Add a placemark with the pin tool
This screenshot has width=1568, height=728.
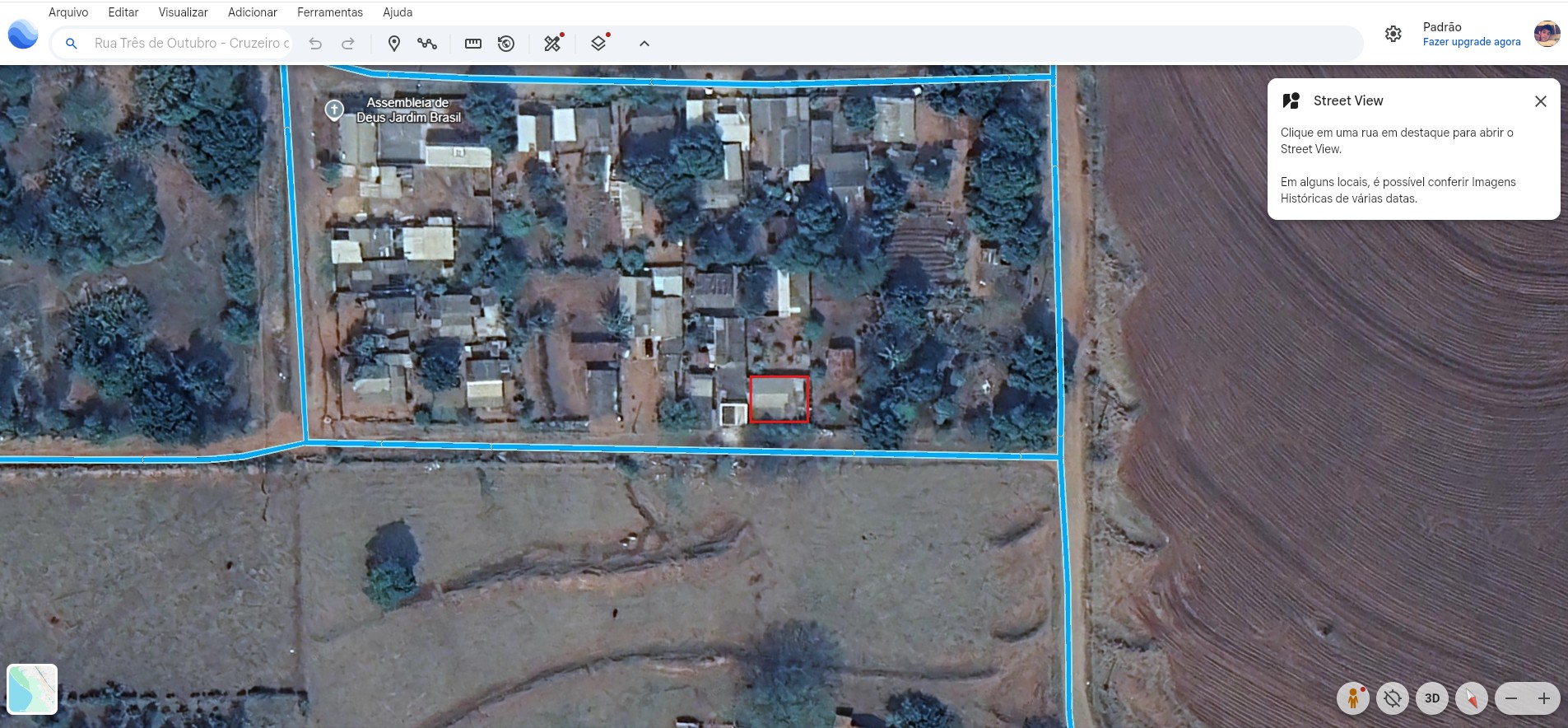coord(394,44)
